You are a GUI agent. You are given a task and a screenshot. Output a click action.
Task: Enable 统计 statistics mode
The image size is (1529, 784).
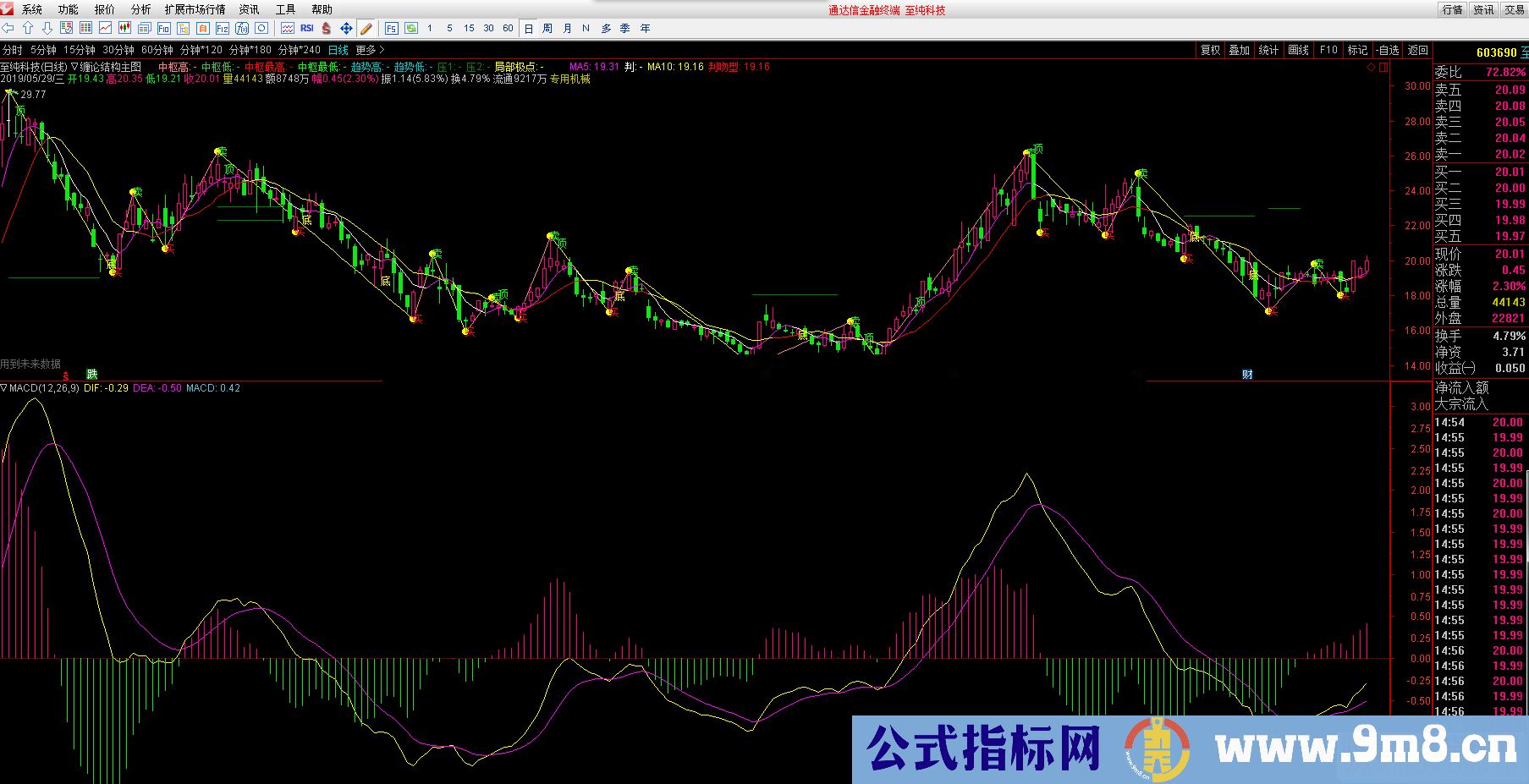1268,49
